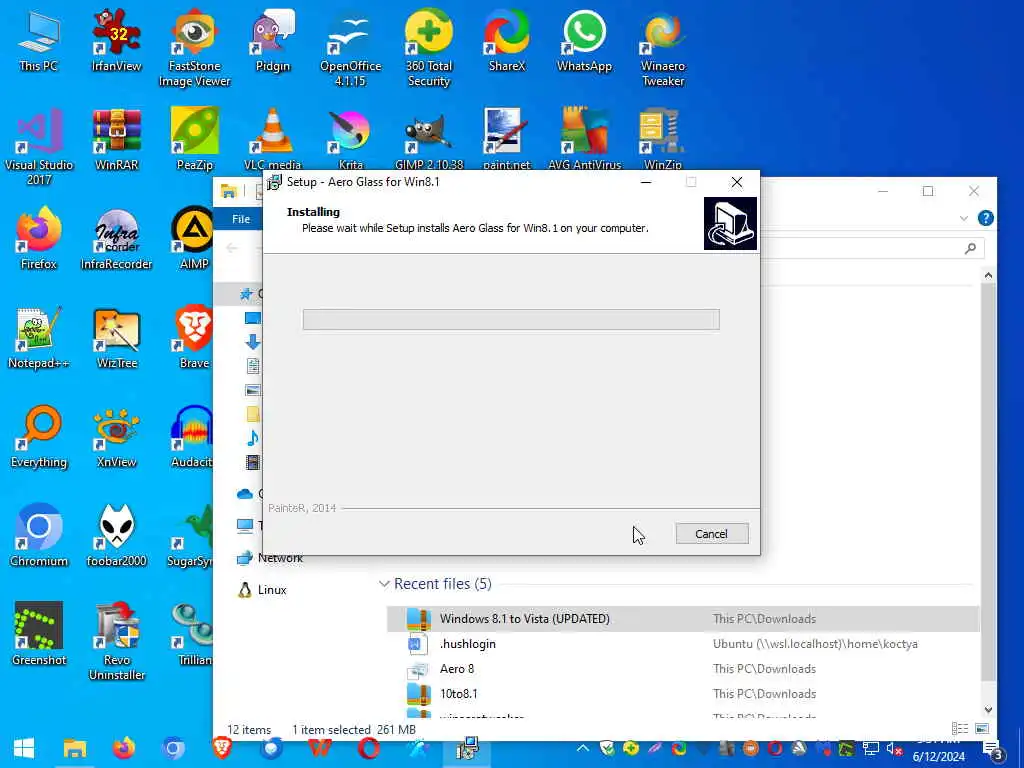Switch Explorer to large icons view
Viewport: 1024px width, 768px height.
click(982, 729)
